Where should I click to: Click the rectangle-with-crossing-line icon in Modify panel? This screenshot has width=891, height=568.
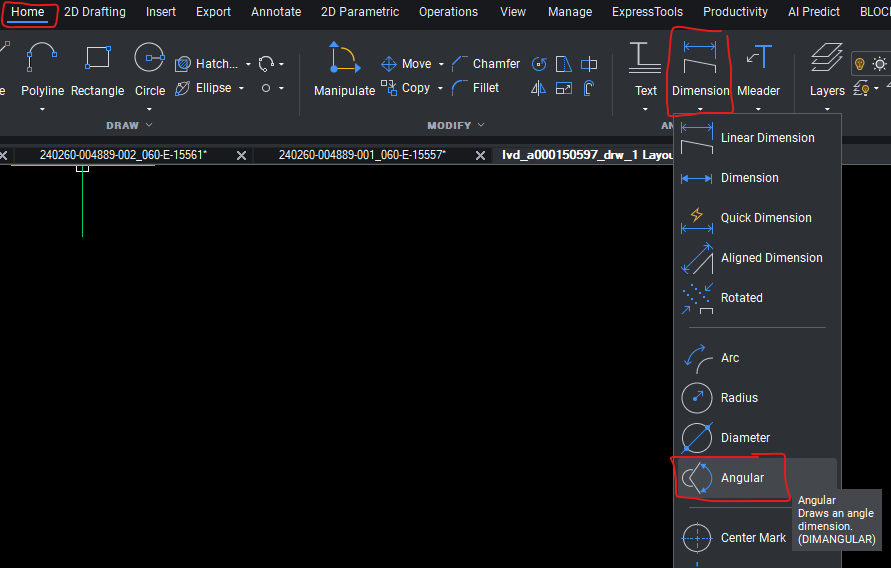[x=589, y=64]
